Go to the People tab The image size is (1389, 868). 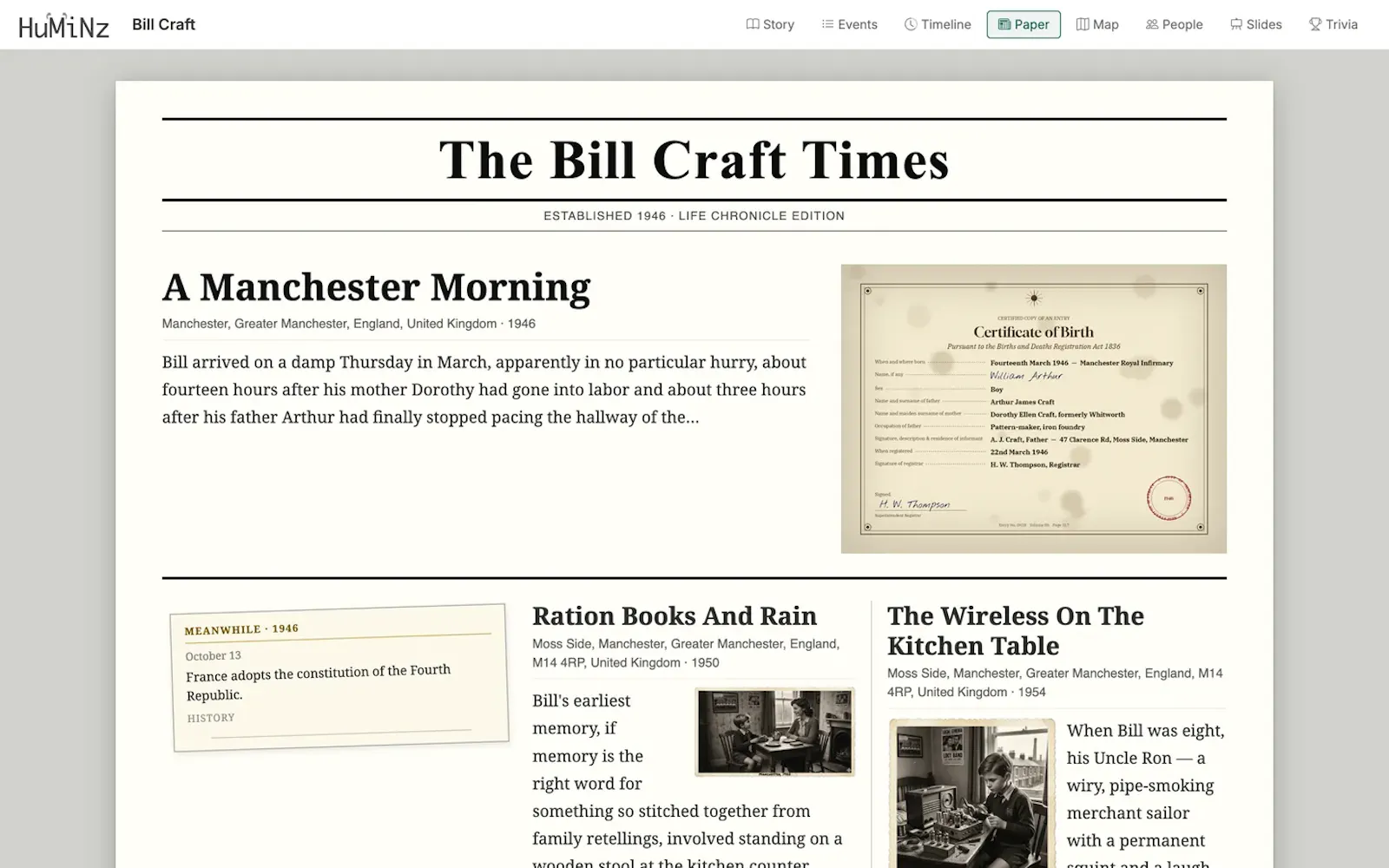1174,24
